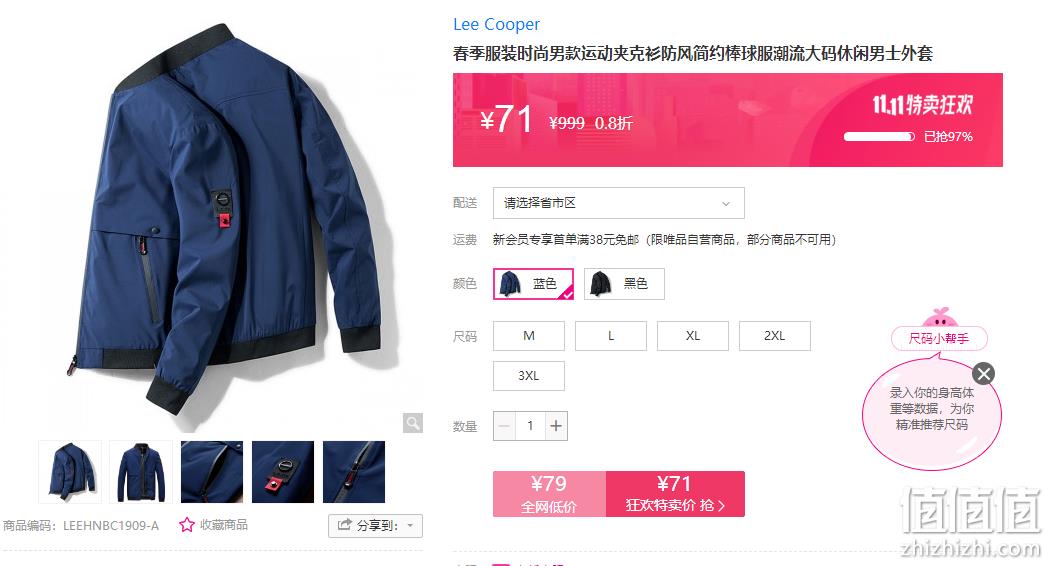Select the 蓝色 blue color option

tap(533, 283)
